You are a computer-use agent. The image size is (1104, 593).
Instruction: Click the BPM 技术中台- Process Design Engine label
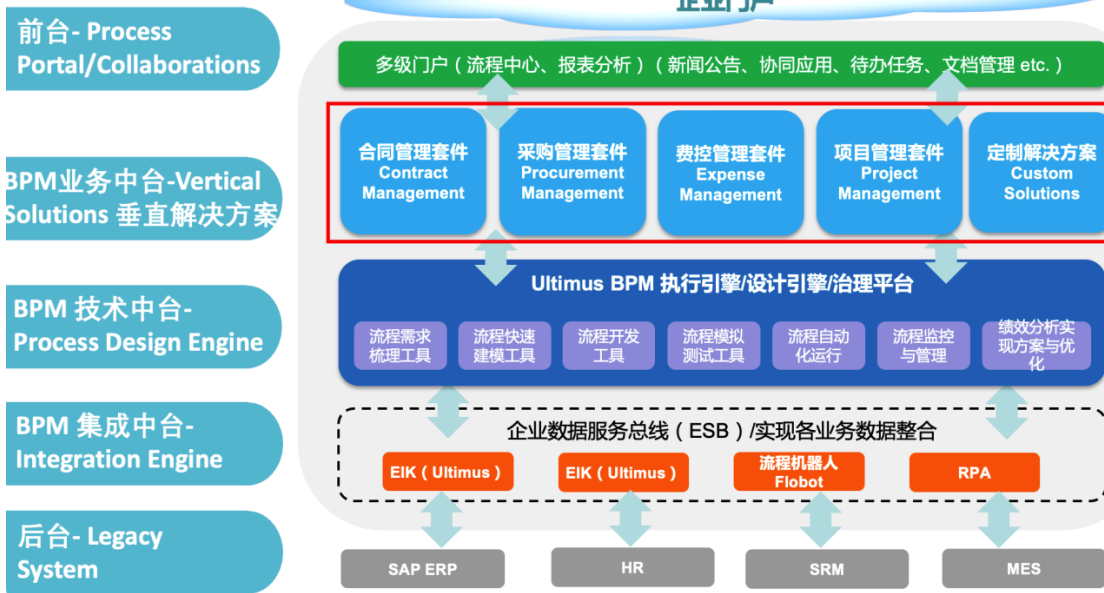[143, 326]
